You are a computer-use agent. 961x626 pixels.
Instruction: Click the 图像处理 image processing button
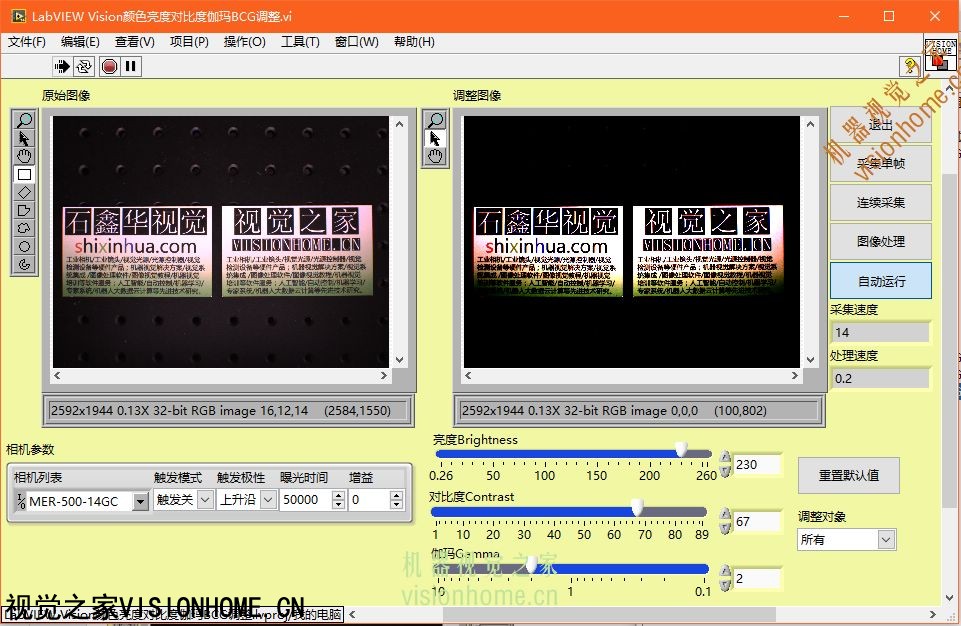881,242
